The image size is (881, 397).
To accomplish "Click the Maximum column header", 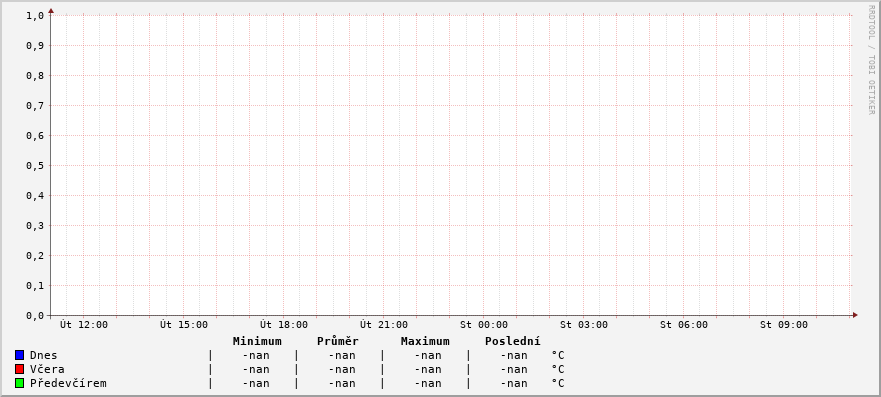I will (425, 341).
